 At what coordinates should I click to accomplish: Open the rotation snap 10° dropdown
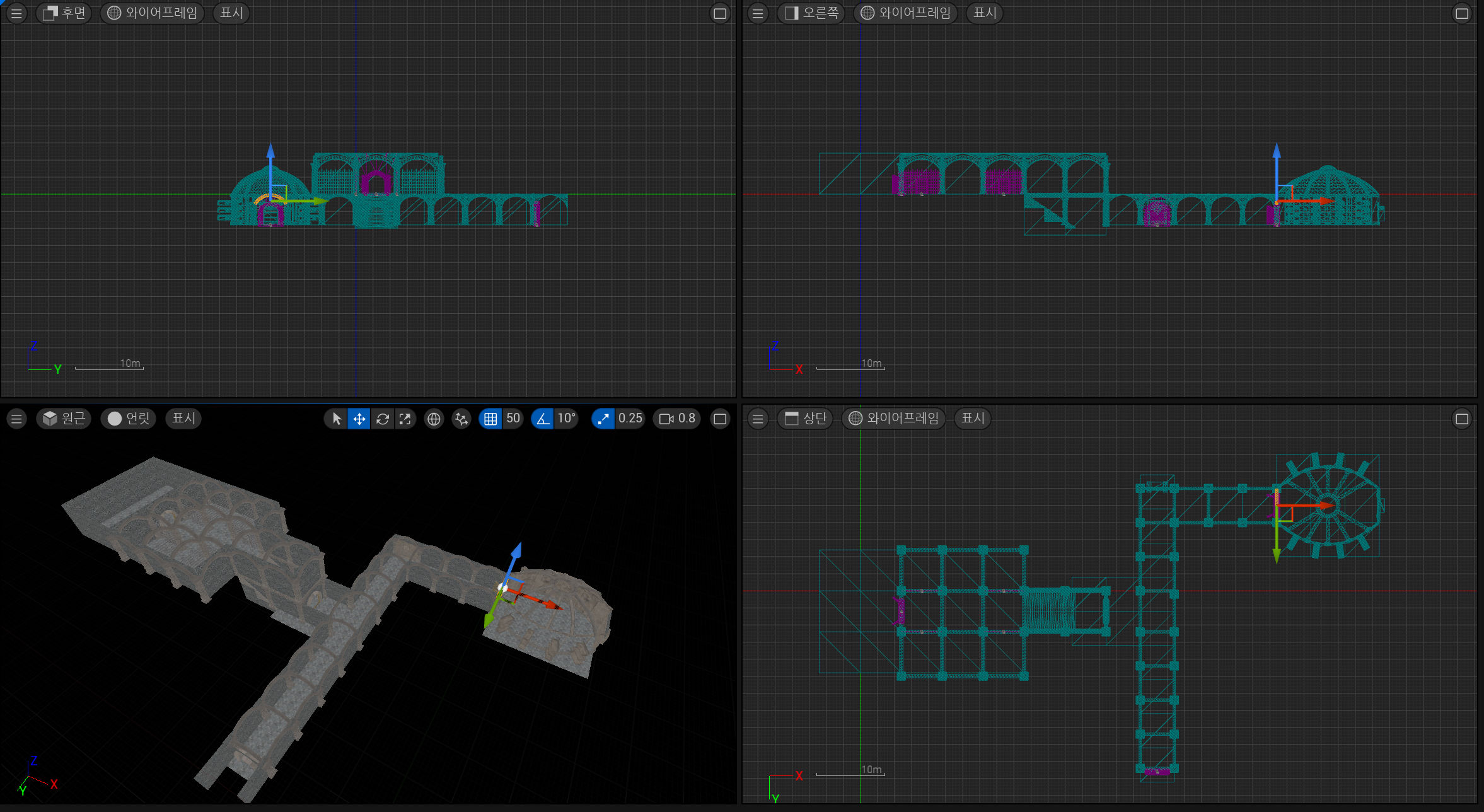click(x=566, y=419)
